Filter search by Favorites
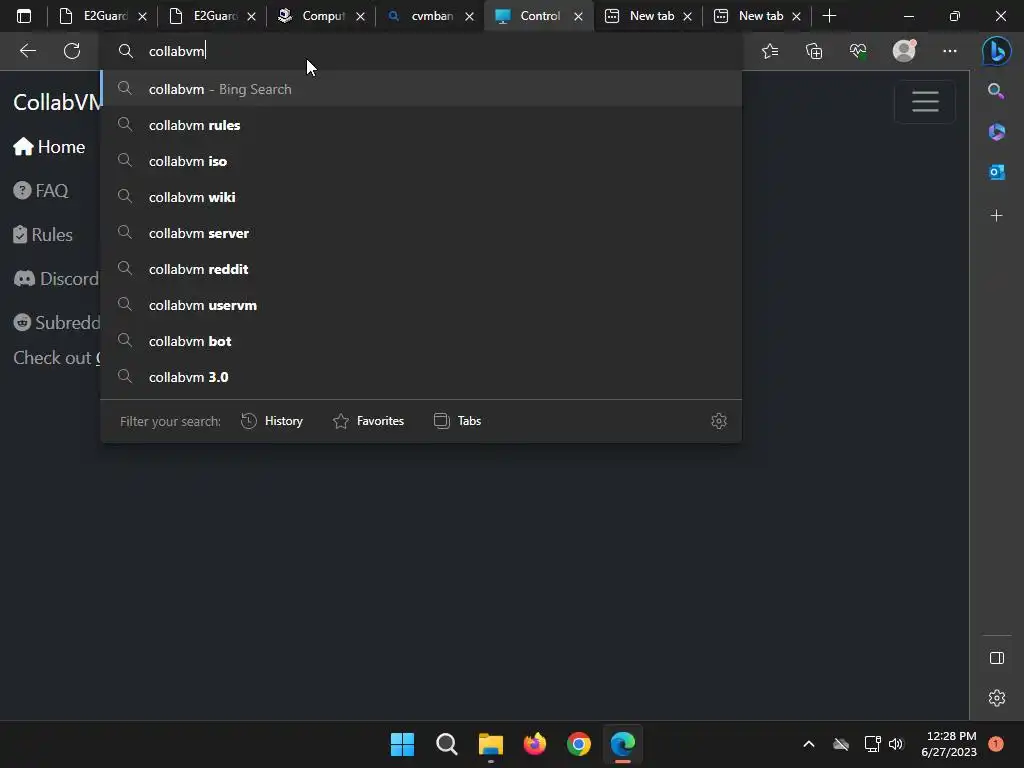Screen dimensions: 1024x768 click(368, 421)
